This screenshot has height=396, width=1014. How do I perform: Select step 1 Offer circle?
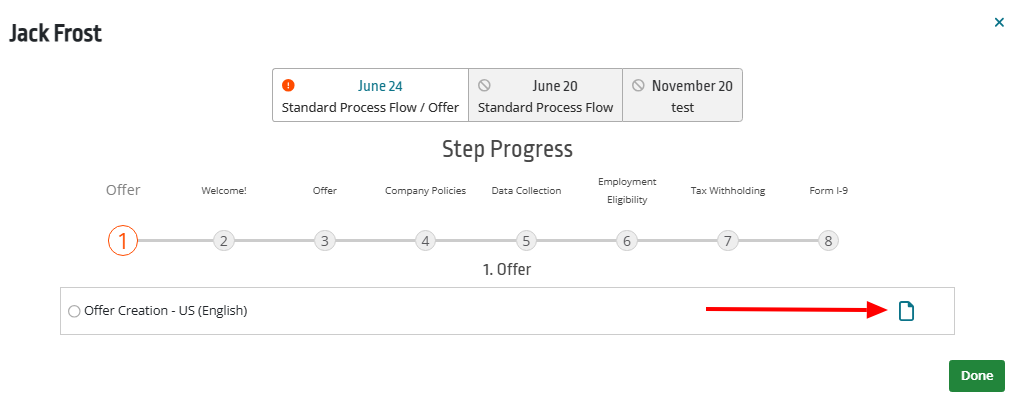[x=123, y=241]
